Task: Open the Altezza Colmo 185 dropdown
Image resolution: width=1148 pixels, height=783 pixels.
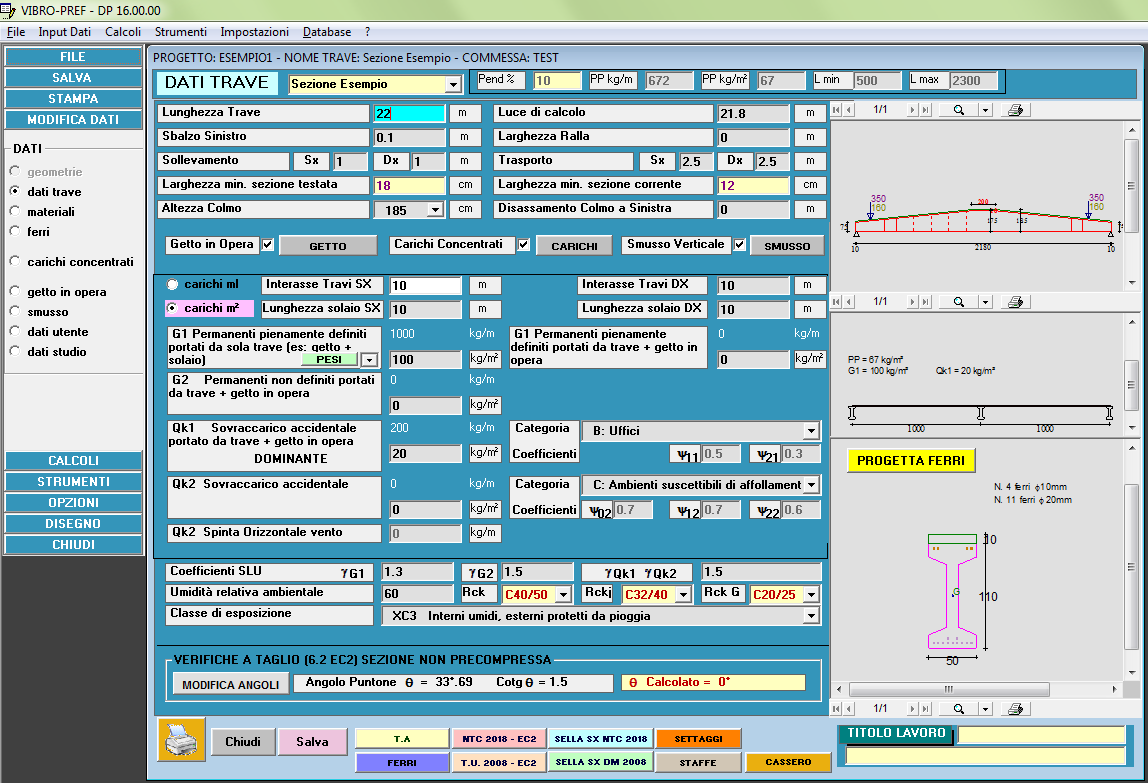Action: point(435,210)
